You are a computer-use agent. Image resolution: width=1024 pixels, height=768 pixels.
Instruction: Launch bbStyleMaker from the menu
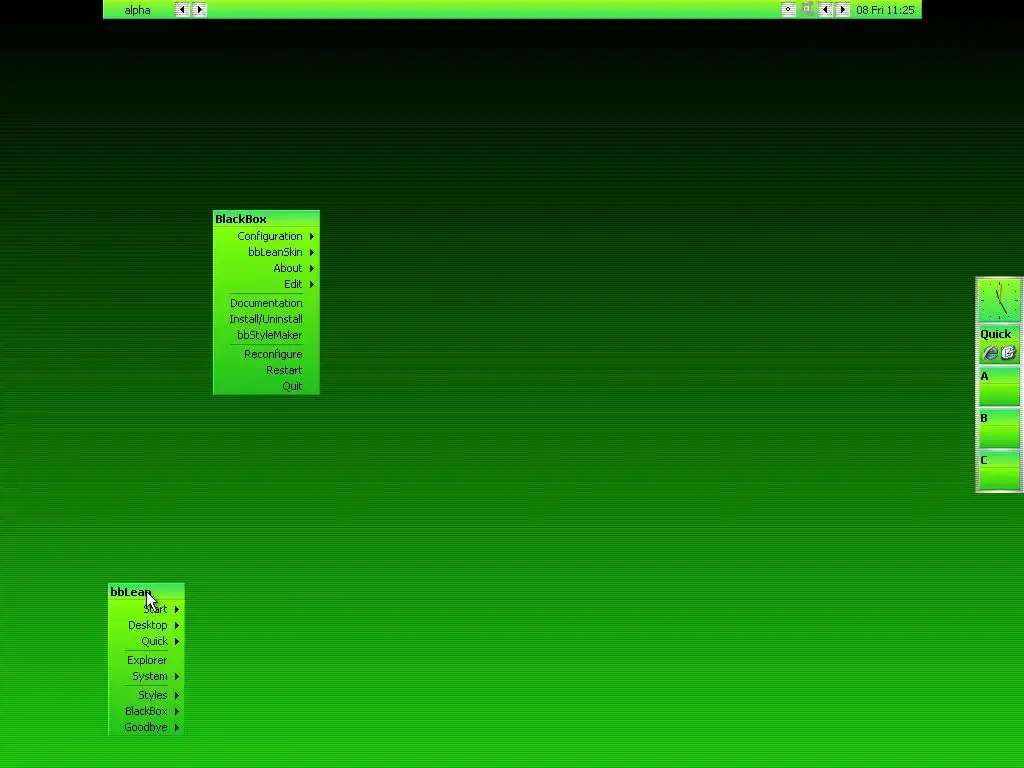pos(266,335)
